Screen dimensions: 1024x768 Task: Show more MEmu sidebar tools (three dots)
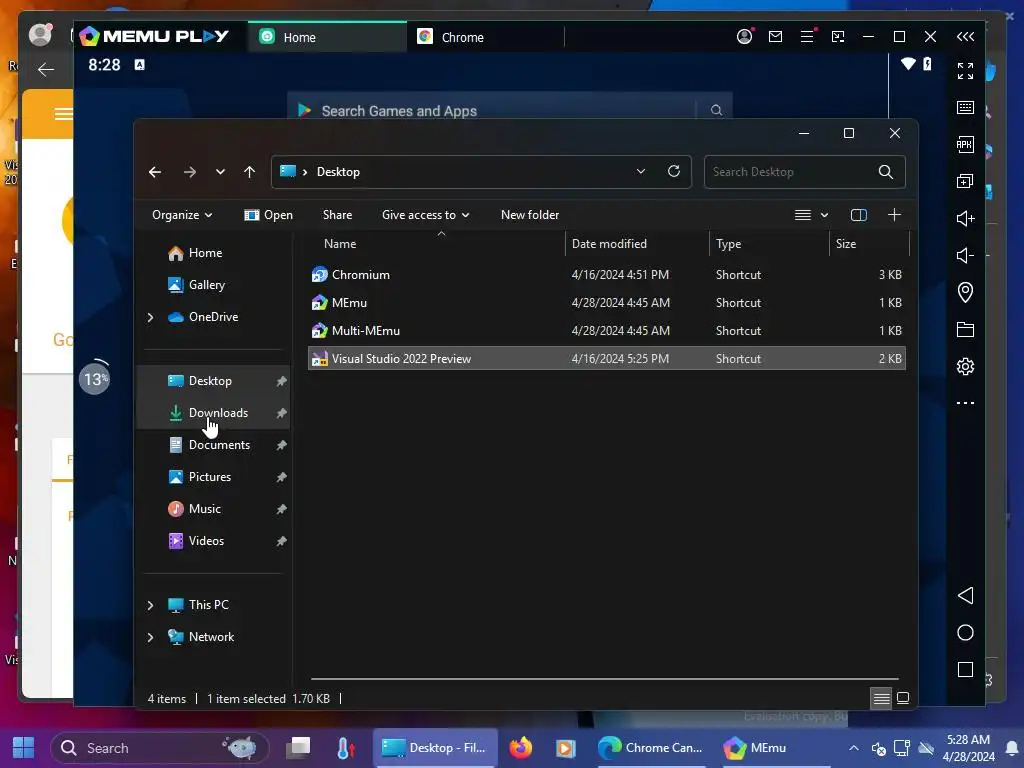click(x=965, y=403)
